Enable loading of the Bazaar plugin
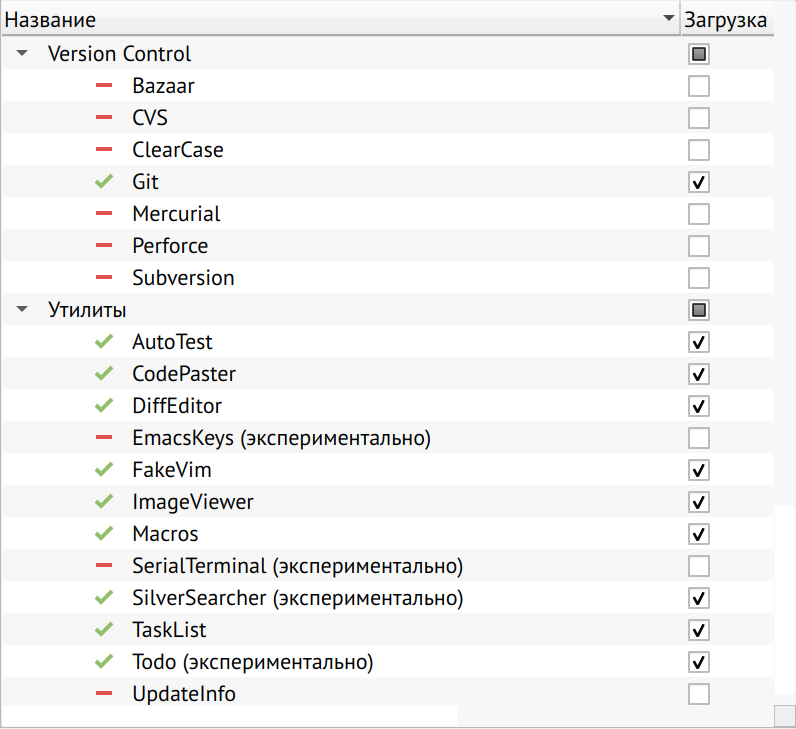Image resolution: width=796 pixels, height=729 pixels. pyautogui.click(x=699, y=86)
